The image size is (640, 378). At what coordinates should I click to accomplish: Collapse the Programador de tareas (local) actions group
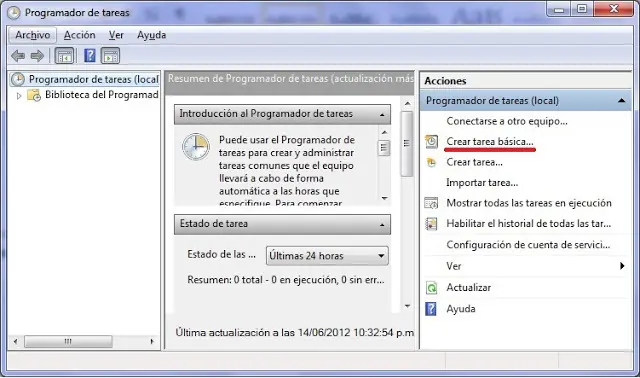622,100
